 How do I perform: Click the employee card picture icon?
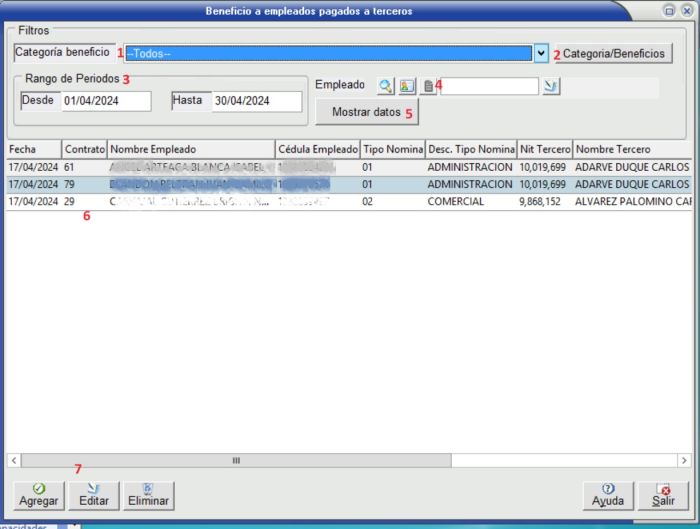pyautogui.click(x=407, y=86)
